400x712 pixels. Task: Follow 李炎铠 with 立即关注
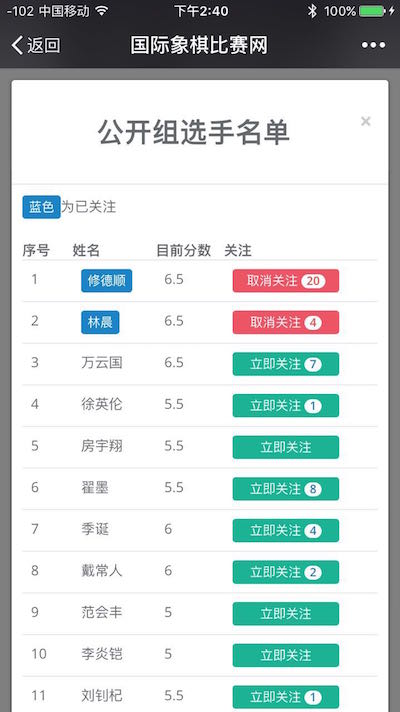pos(286,655)
